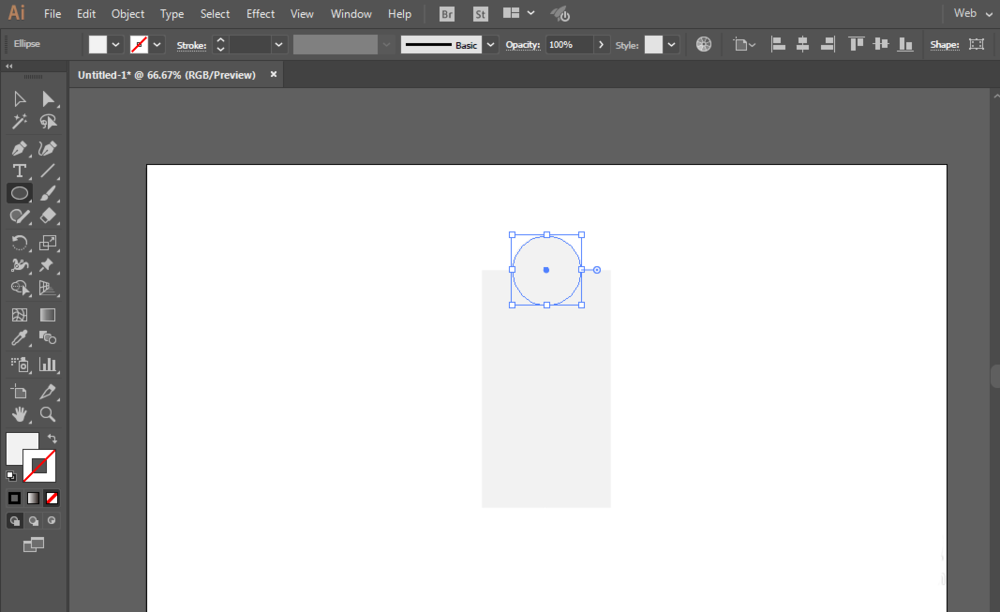Click the Stroke label link

pyautogui.click(x=191, y=45)
